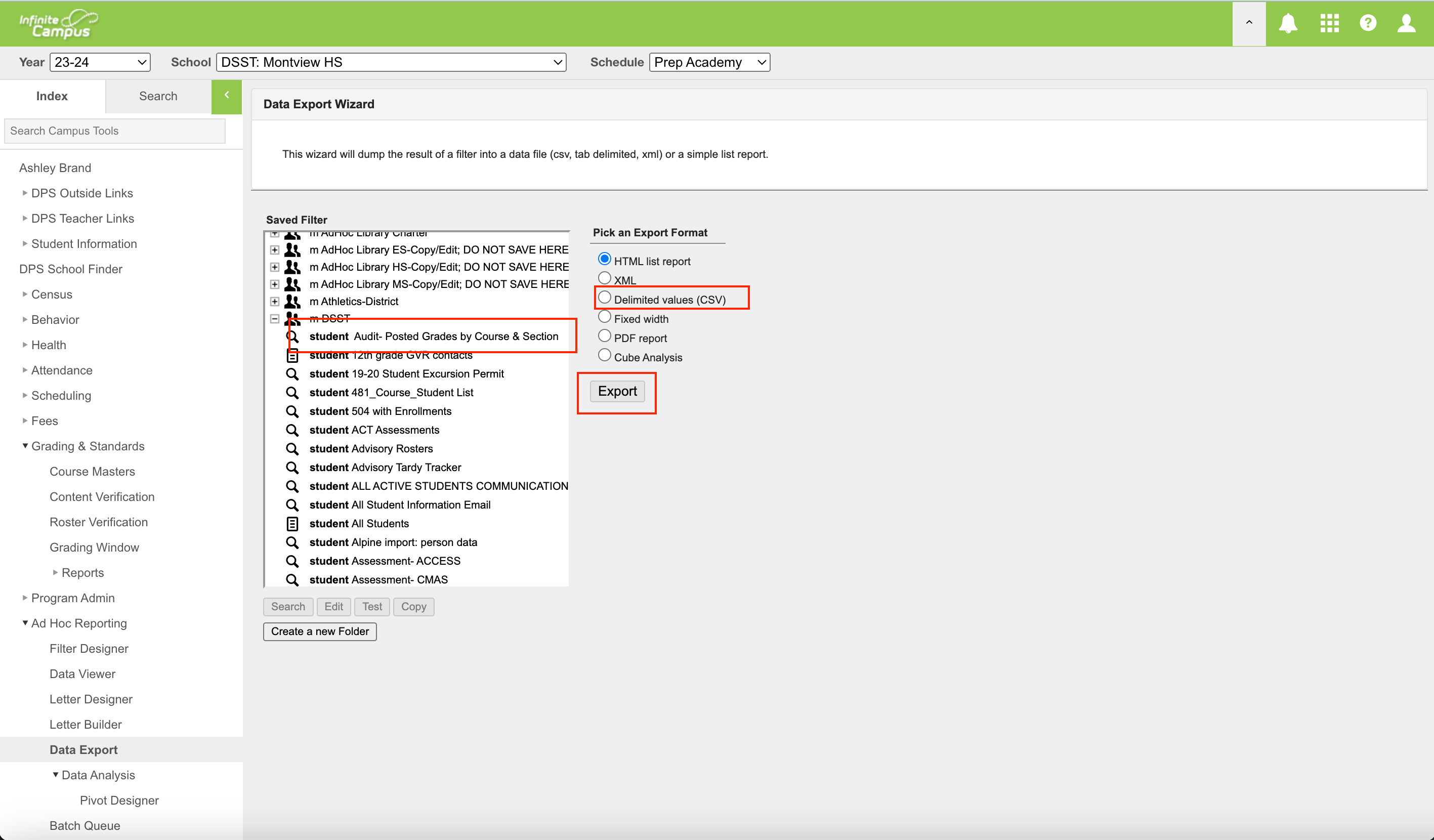Open the Schedule dropdown showing Prep Academy
1434x840 pixels.
click(709, 62)
